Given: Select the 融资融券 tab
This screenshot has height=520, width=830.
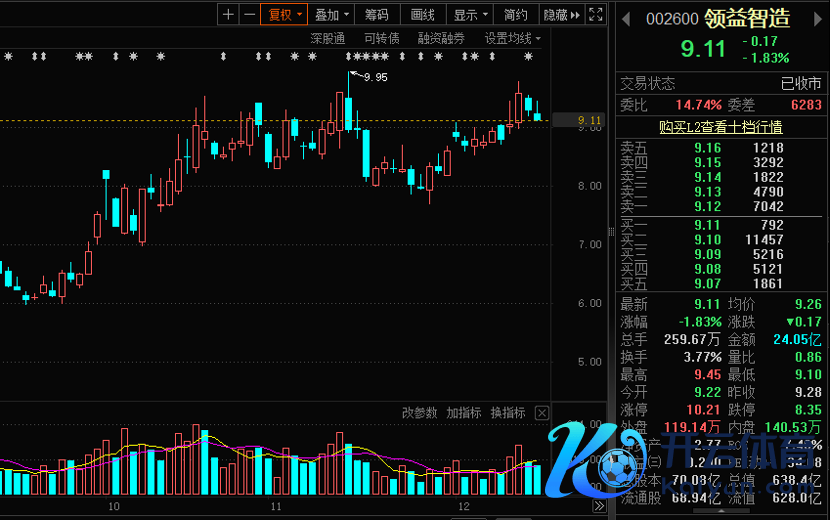Looking at the screenshot, I should 440,38.
